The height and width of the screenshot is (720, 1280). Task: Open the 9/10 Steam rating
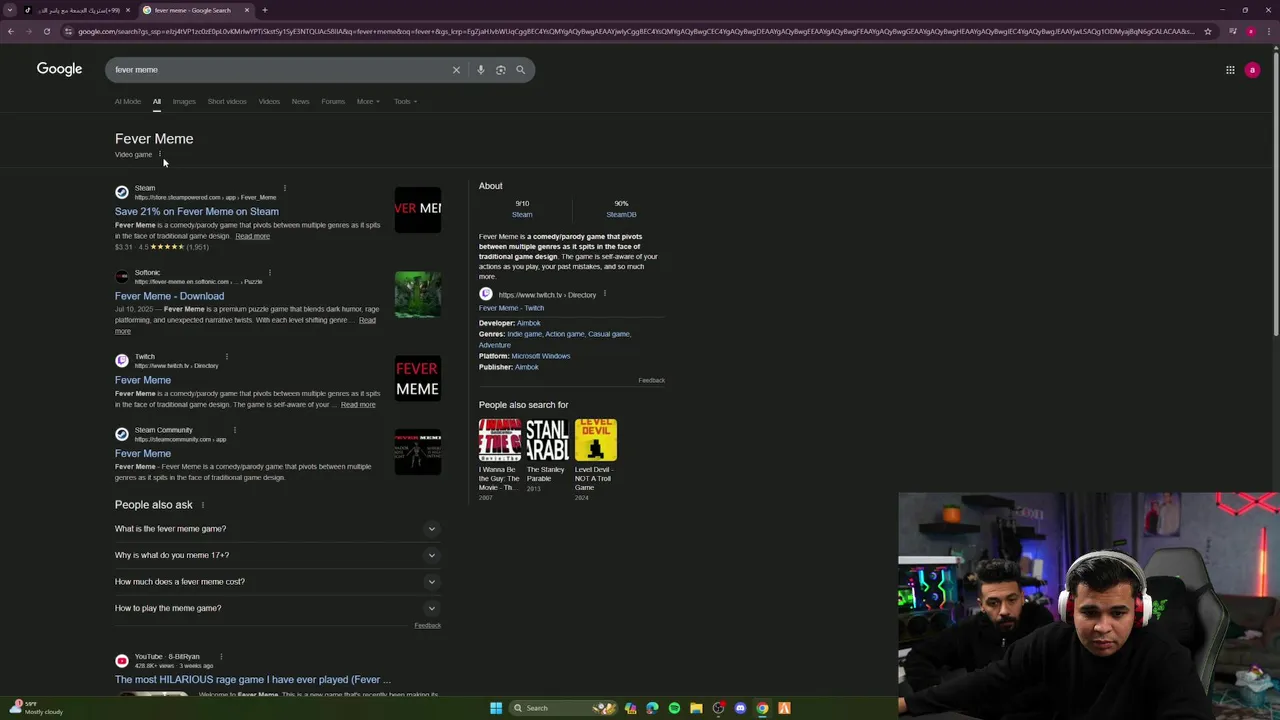[x=522, y=208]
